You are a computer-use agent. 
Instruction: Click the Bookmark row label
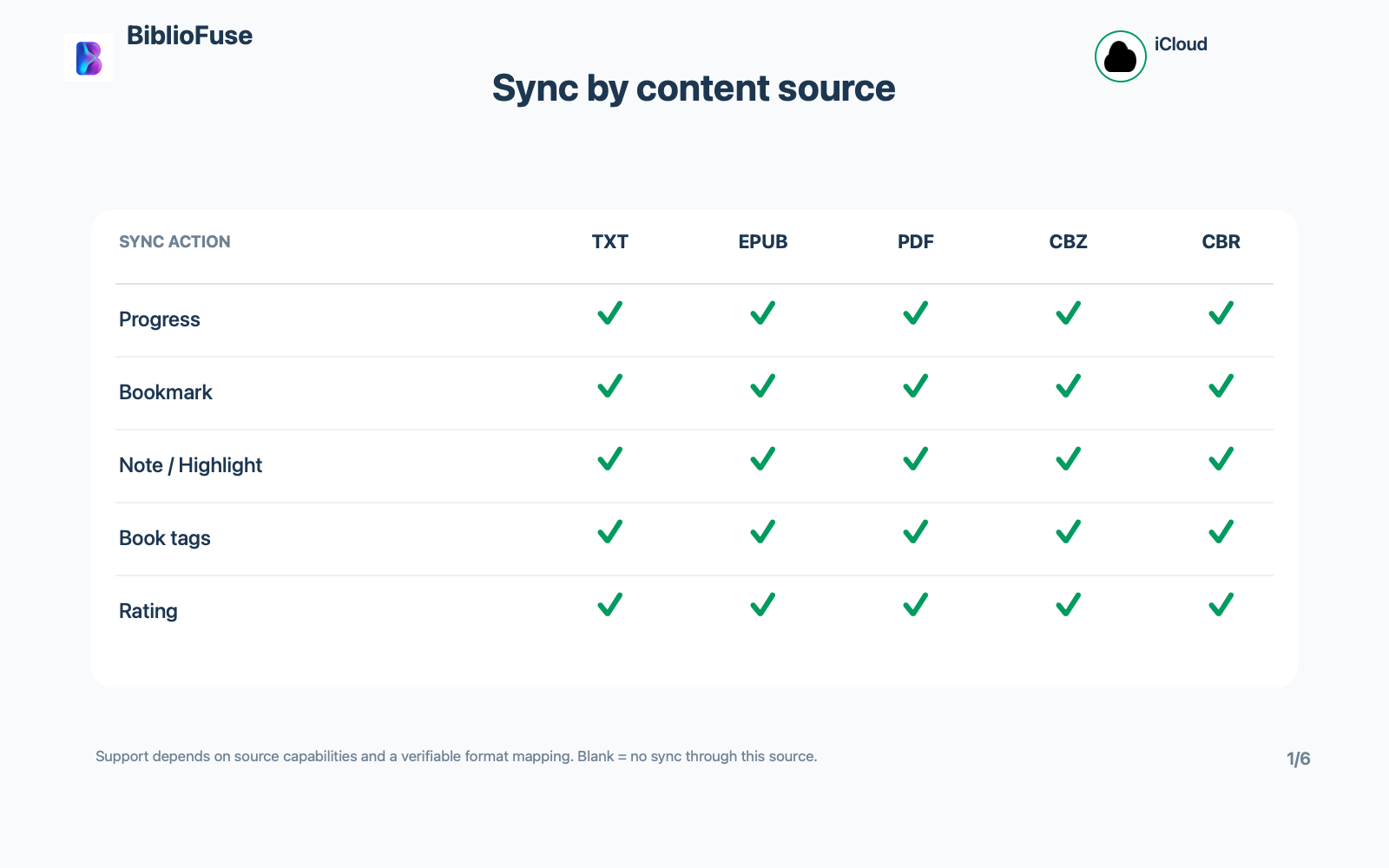[166, 392]
